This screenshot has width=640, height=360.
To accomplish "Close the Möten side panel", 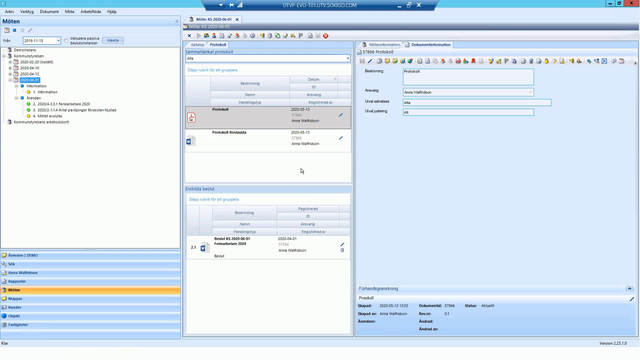I will pyautogui.click(x=177, y=21).
